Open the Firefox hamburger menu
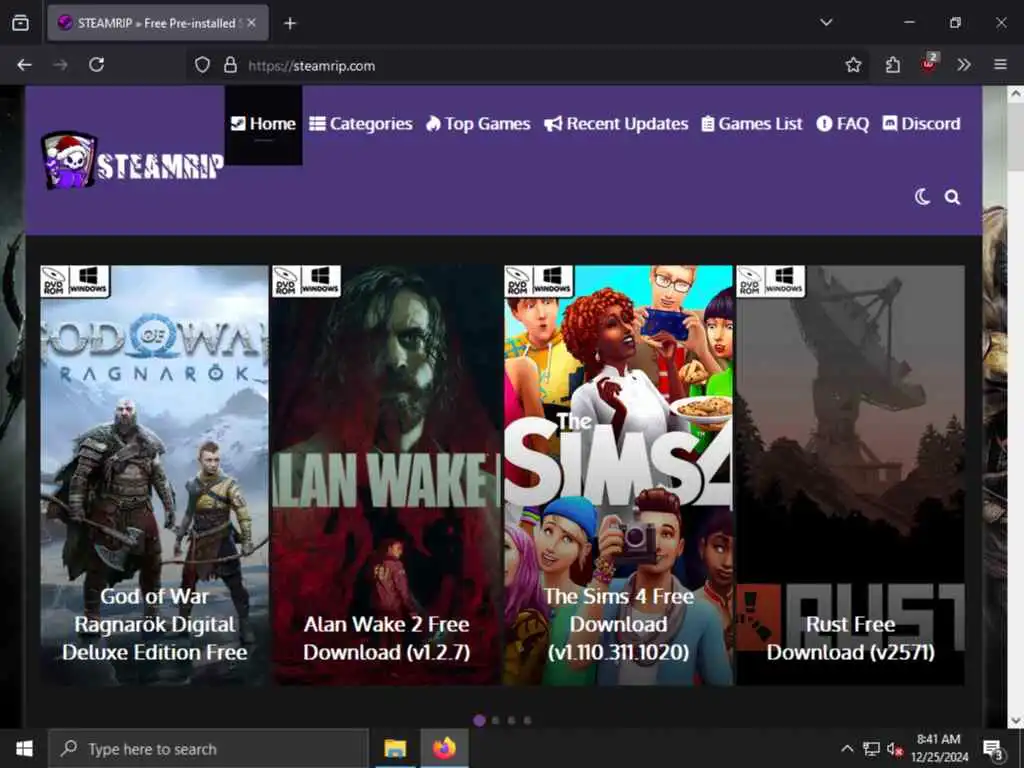The width and height of the screenshot is (1024, 768). point(1000,64)
